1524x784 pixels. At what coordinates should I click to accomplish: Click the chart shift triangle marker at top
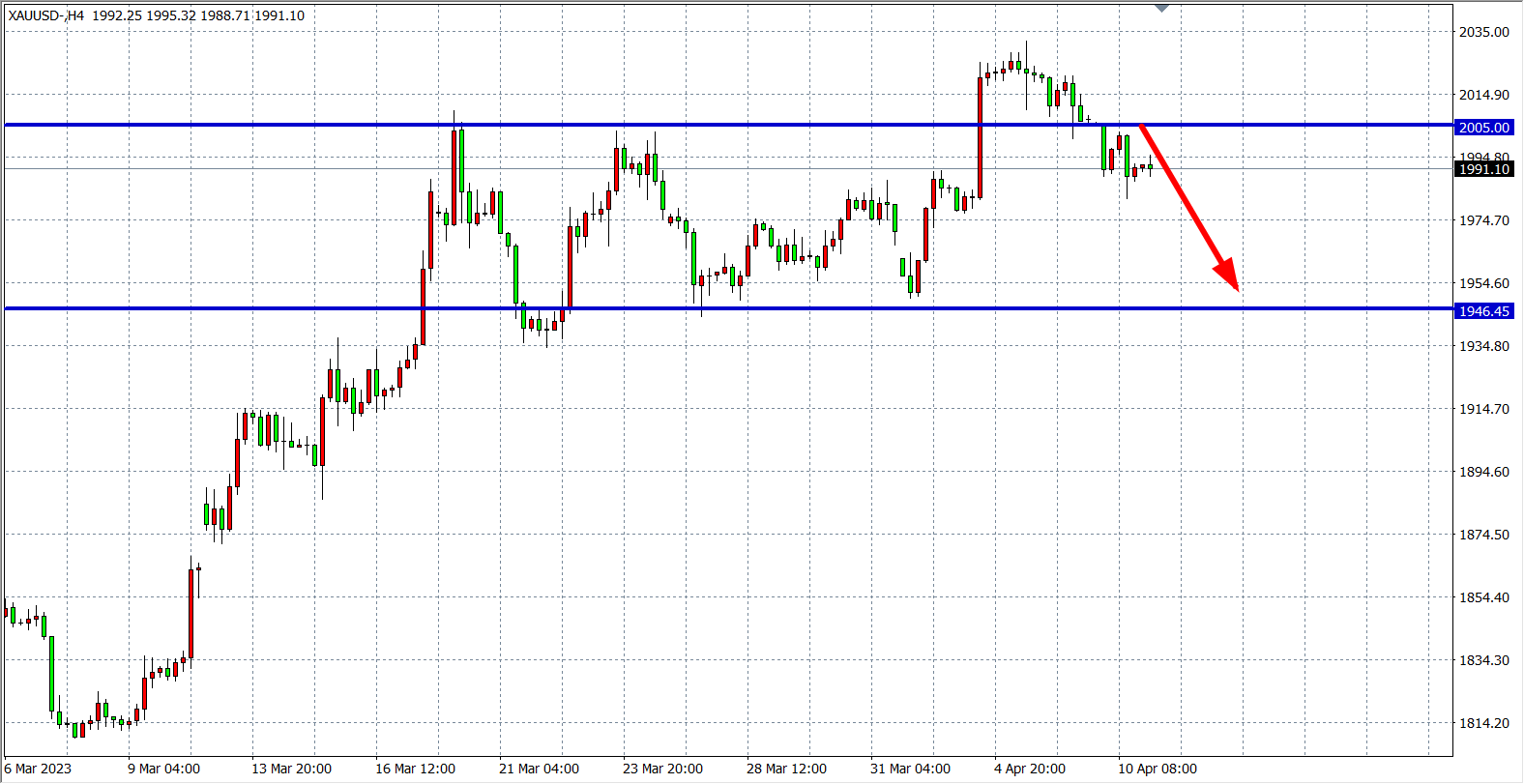coord(1162,8)
